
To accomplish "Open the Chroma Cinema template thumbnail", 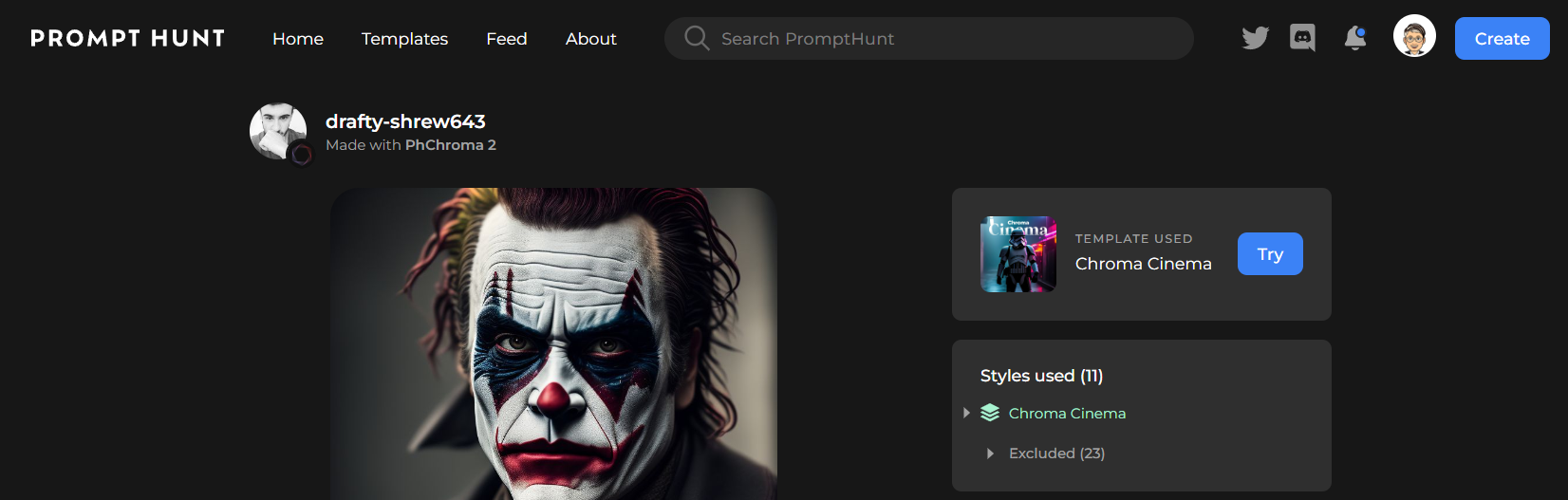I will click(1018, 254).
